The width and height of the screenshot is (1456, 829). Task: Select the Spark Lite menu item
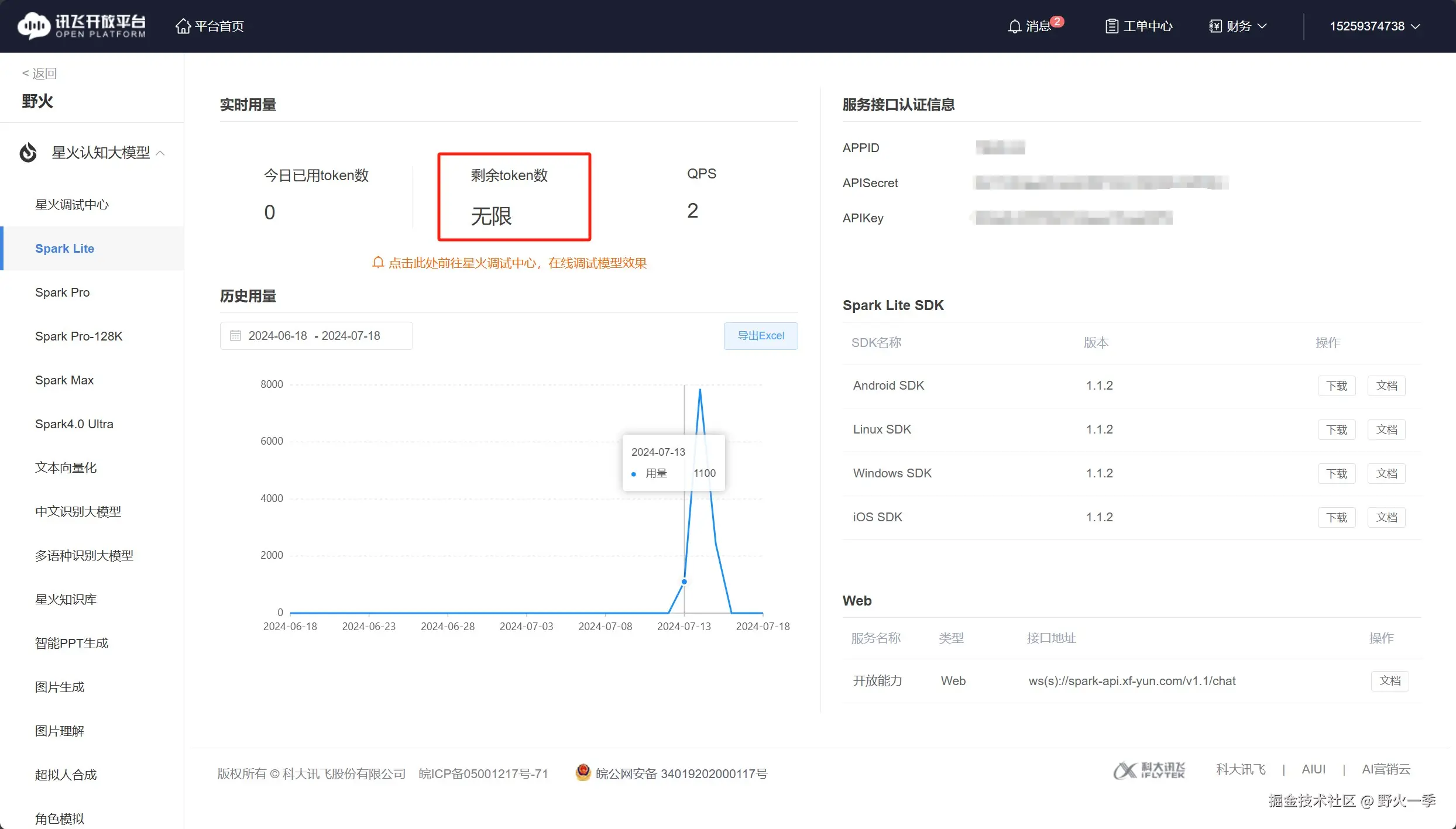click(92, 249)
